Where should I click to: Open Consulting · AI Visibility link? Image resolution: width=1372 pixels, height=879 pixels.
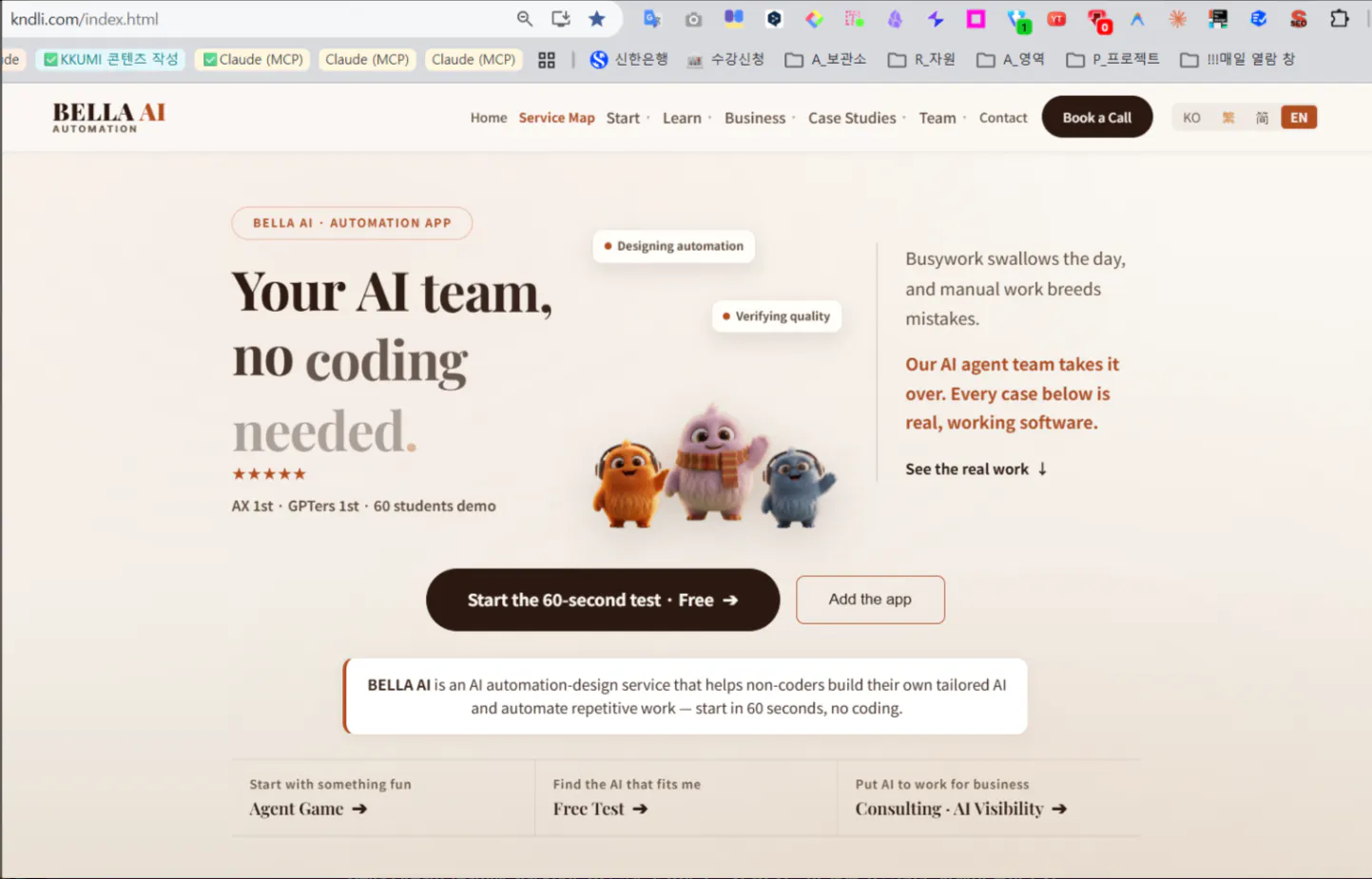[960, 809]
